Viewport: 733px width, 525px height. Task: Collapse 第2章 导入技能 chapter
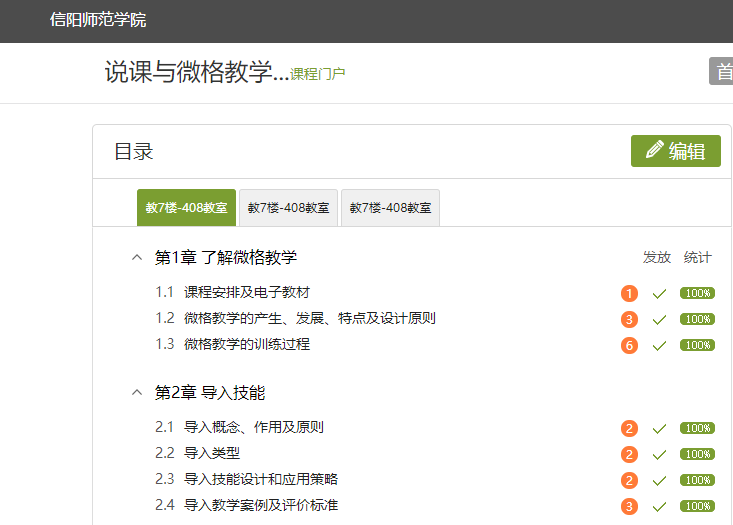point(137,393)
